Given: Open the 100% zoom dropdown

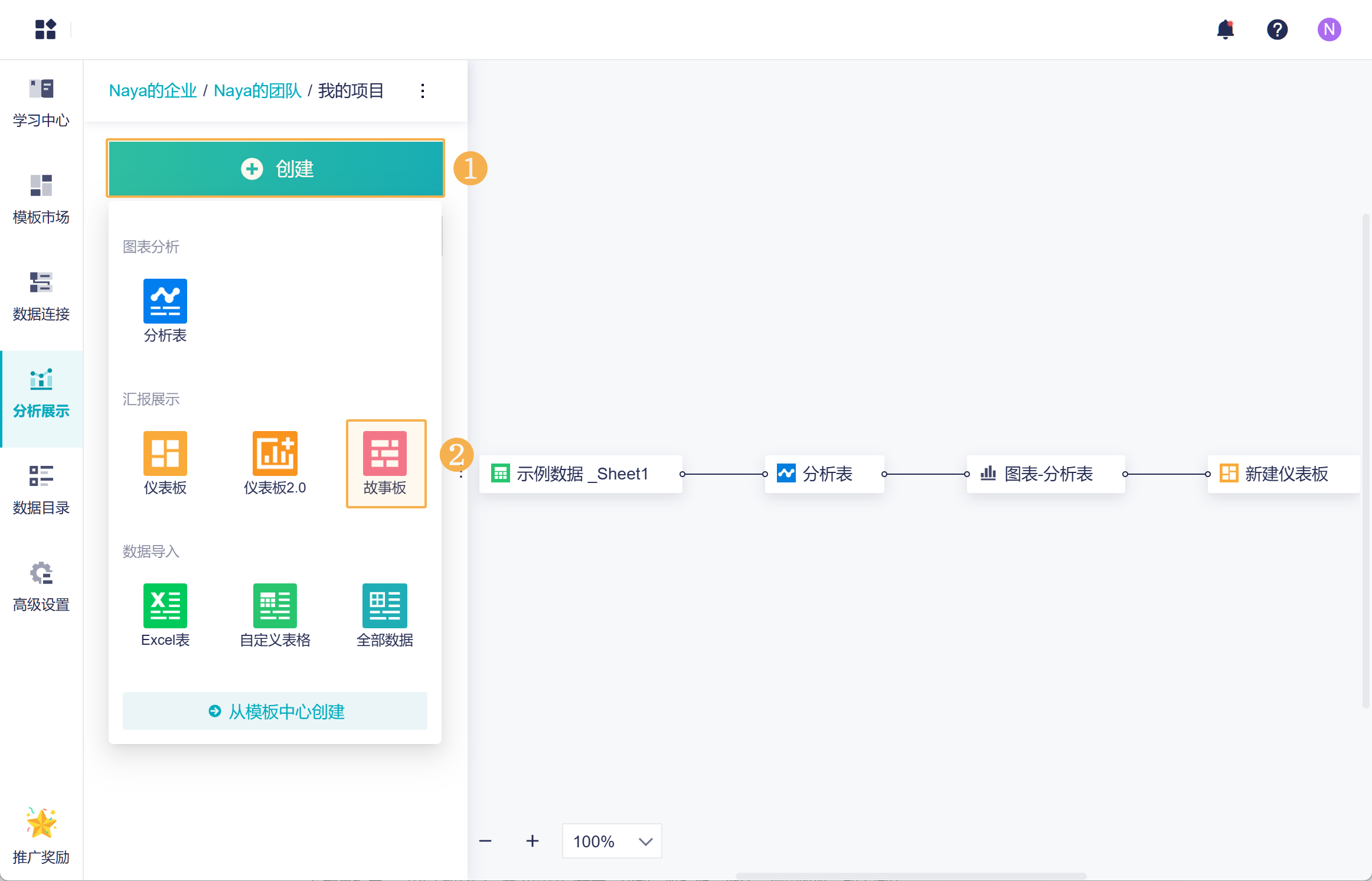Looking at the screenshot, I should click(612, 841).
